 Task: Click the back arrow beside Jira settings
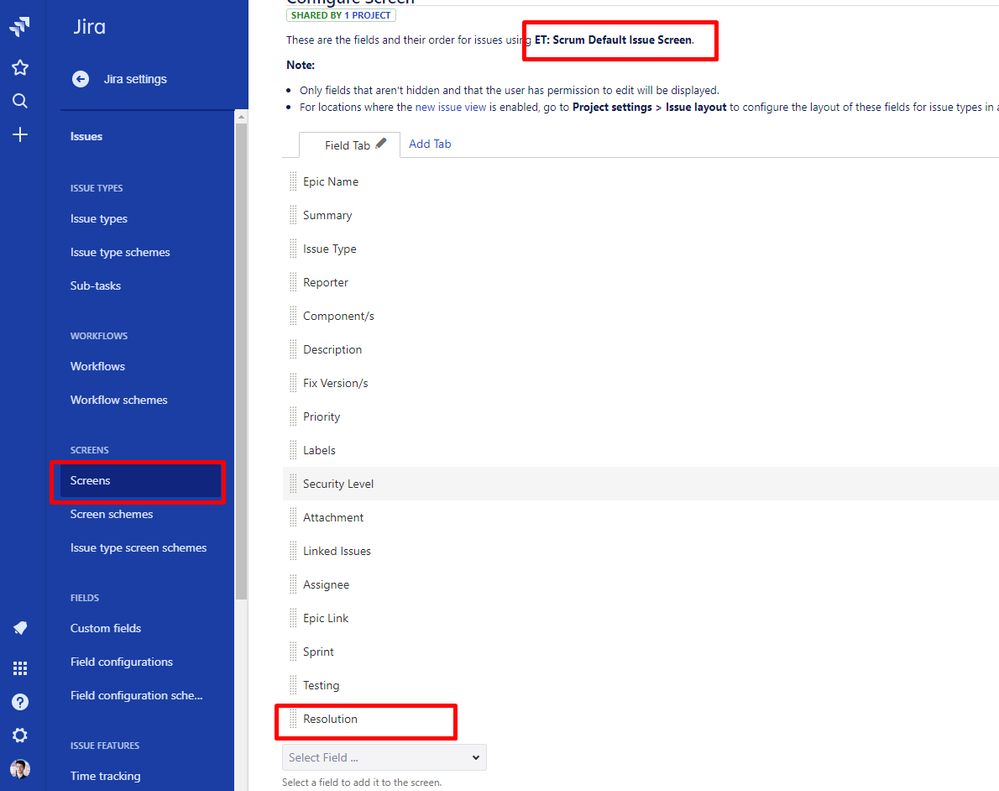[x=80, y=79]
